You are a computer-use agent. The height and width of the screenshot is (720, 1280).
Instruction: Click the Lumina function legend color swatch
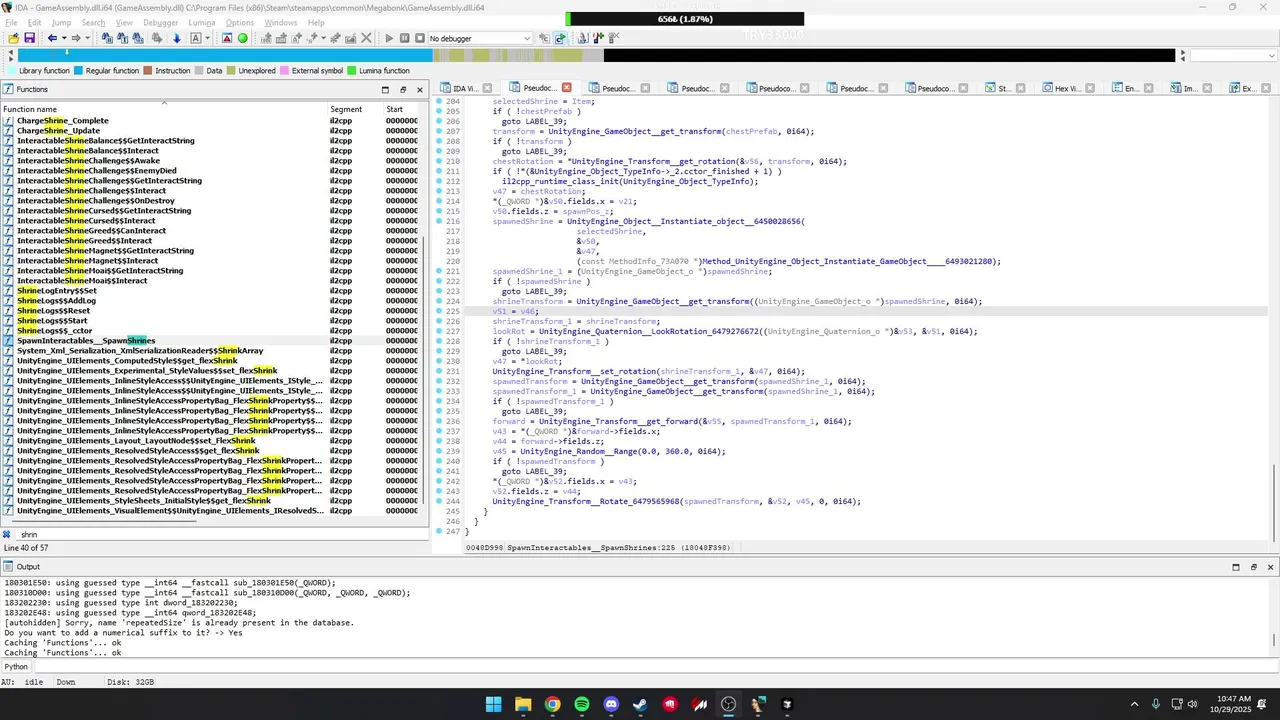coord(352,71)
